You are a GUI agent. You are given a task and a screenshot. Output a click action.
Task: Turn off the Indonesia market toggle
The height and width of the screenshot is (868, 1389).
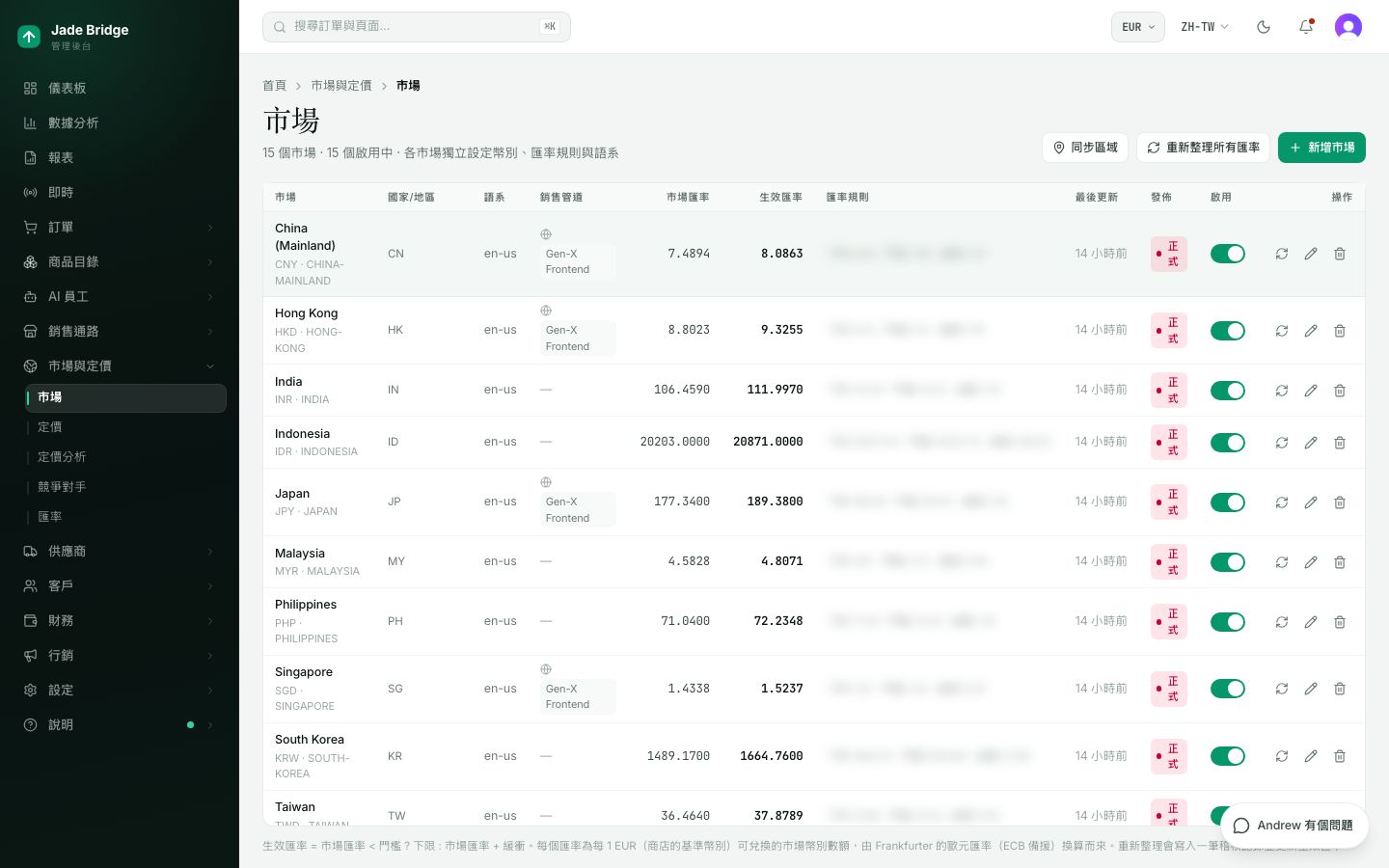(1228, 443)
